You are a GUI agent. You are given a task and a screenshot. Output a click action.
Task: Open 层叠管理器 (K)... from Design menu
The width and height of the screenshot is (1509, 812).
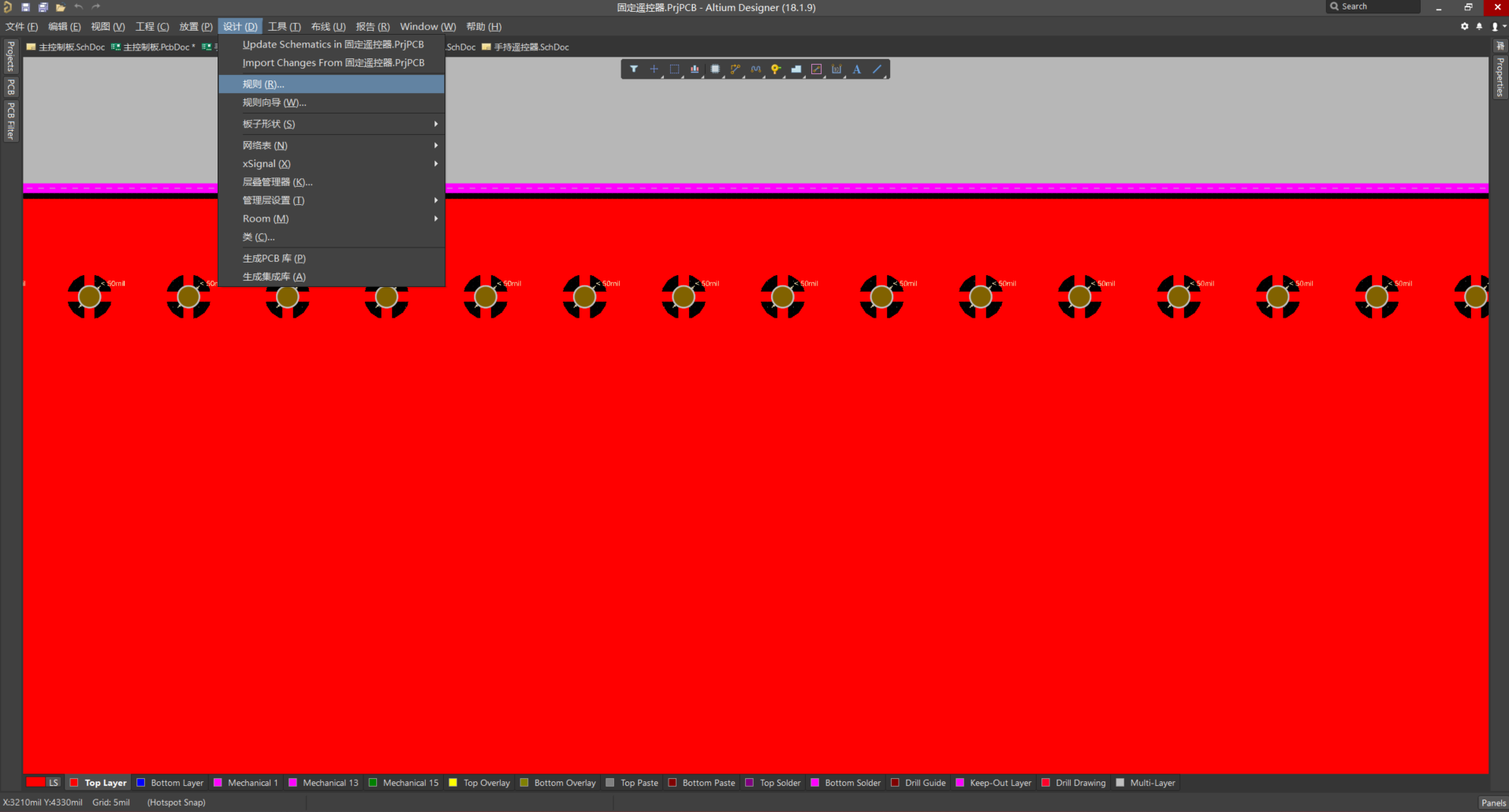tap(278, 182)
